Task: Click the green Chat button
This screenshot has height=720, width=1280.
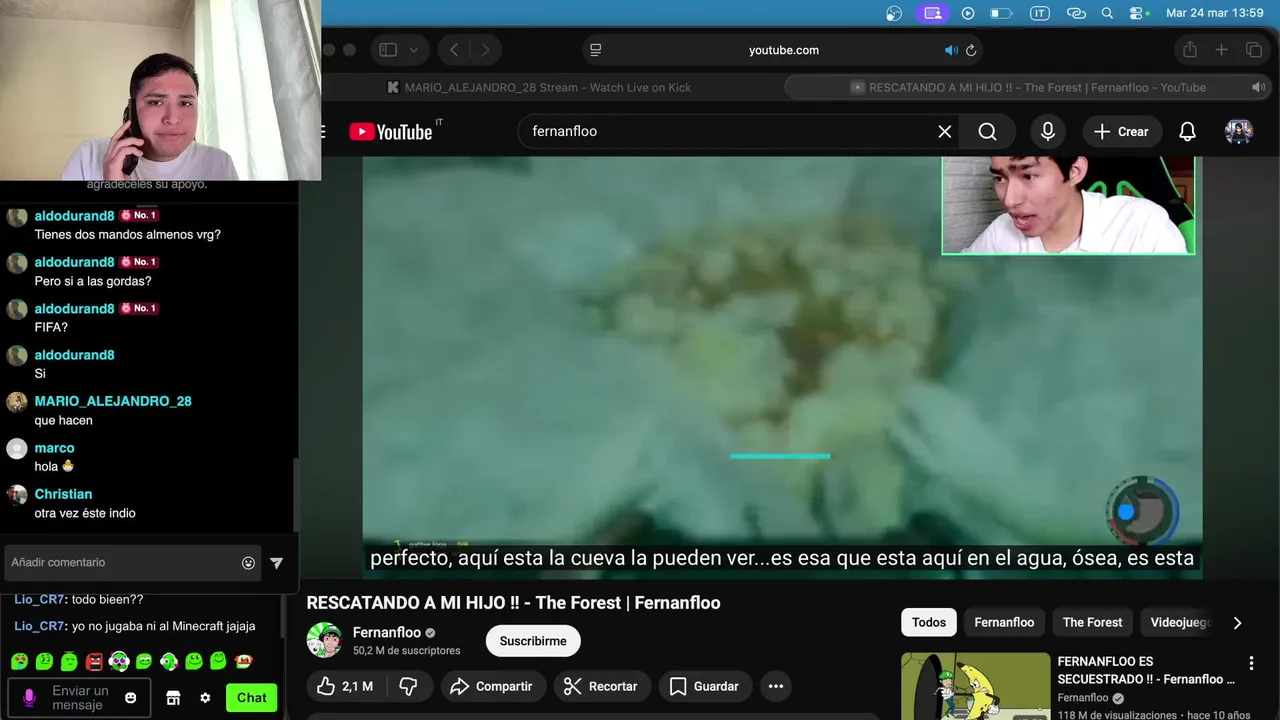Action: pos(251,698)
